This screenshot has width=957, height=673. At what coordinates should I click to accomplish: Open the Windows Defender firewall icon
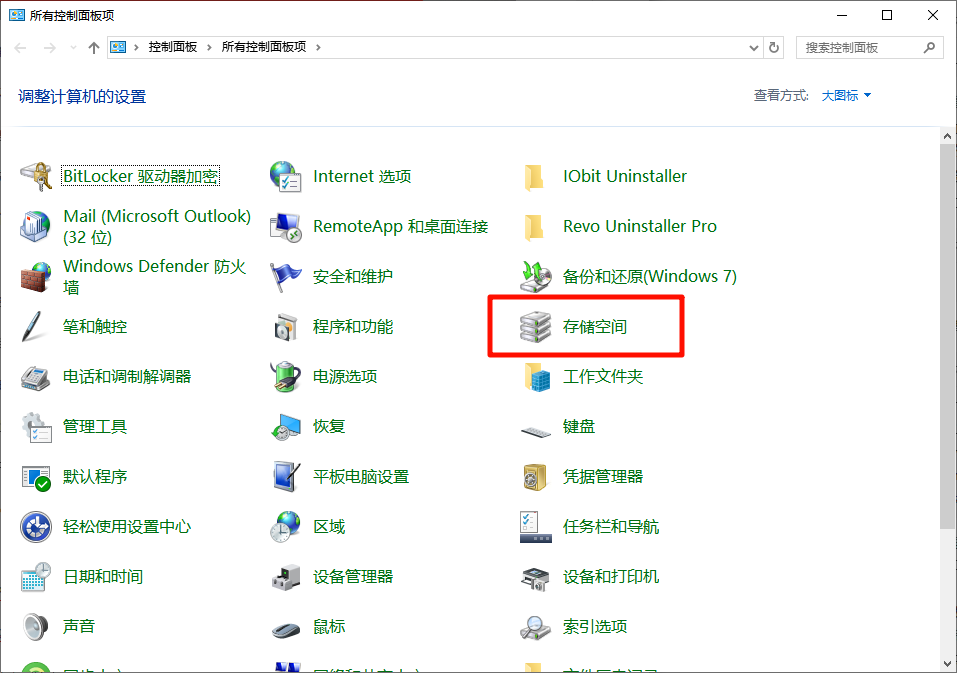coord(36,276)
